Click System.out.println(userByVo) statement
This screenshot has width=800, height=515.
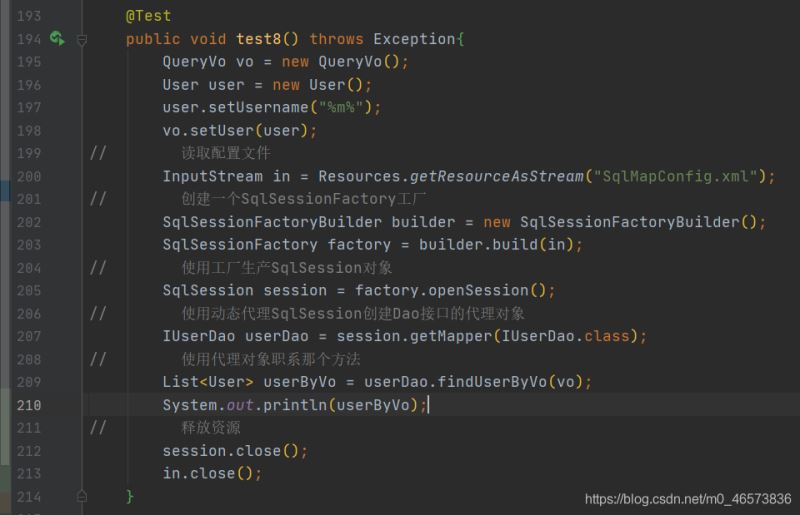pos(295,405)
